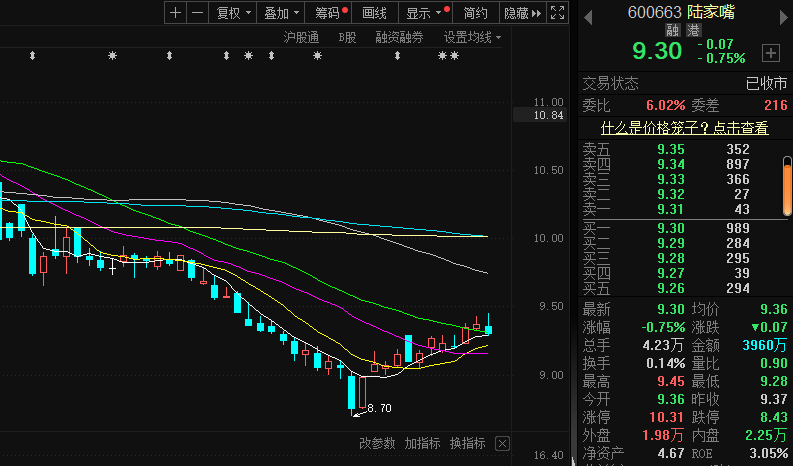Image resolution: width=793 pixels, height=466 pixels.
Task: Click 换指标 to switch indicator
Action: pos(468,444)
